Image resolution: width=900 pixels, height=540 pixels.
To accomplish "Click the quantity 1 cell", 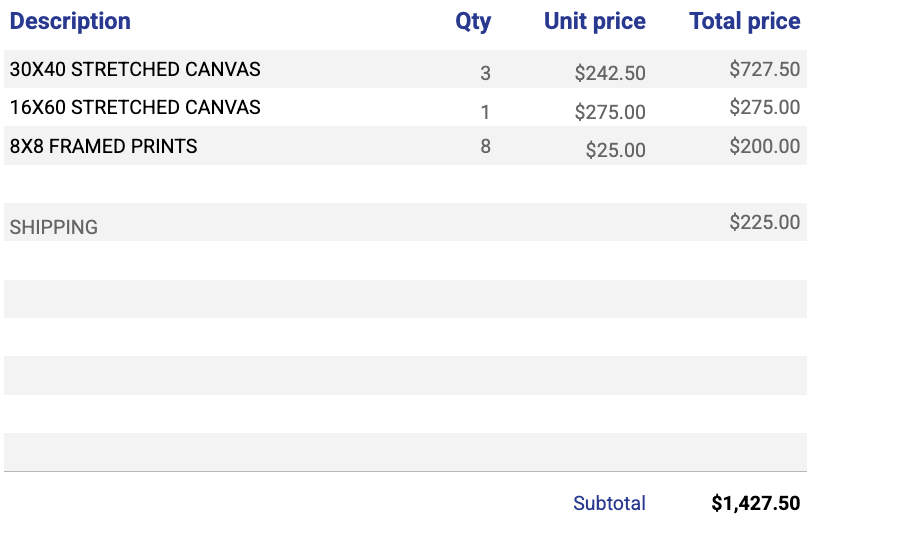I will [486, 112].
